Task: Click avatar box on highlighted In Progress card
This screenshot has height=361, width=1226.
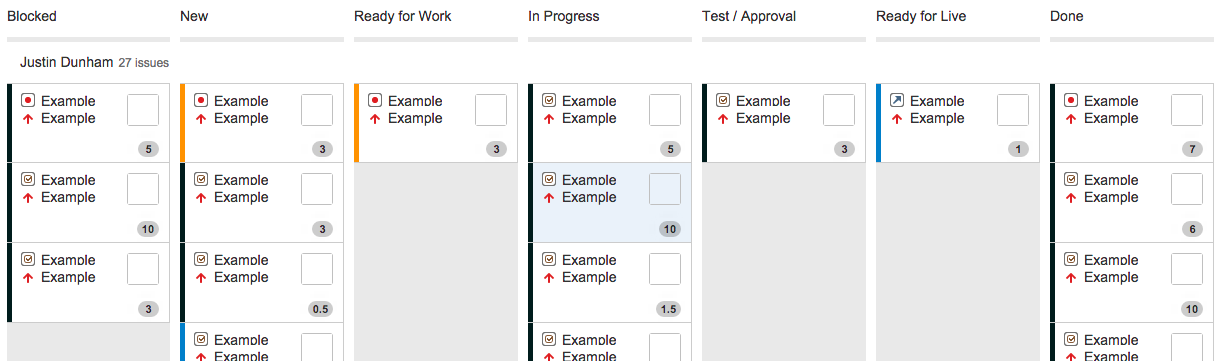Action: point(665,189)
